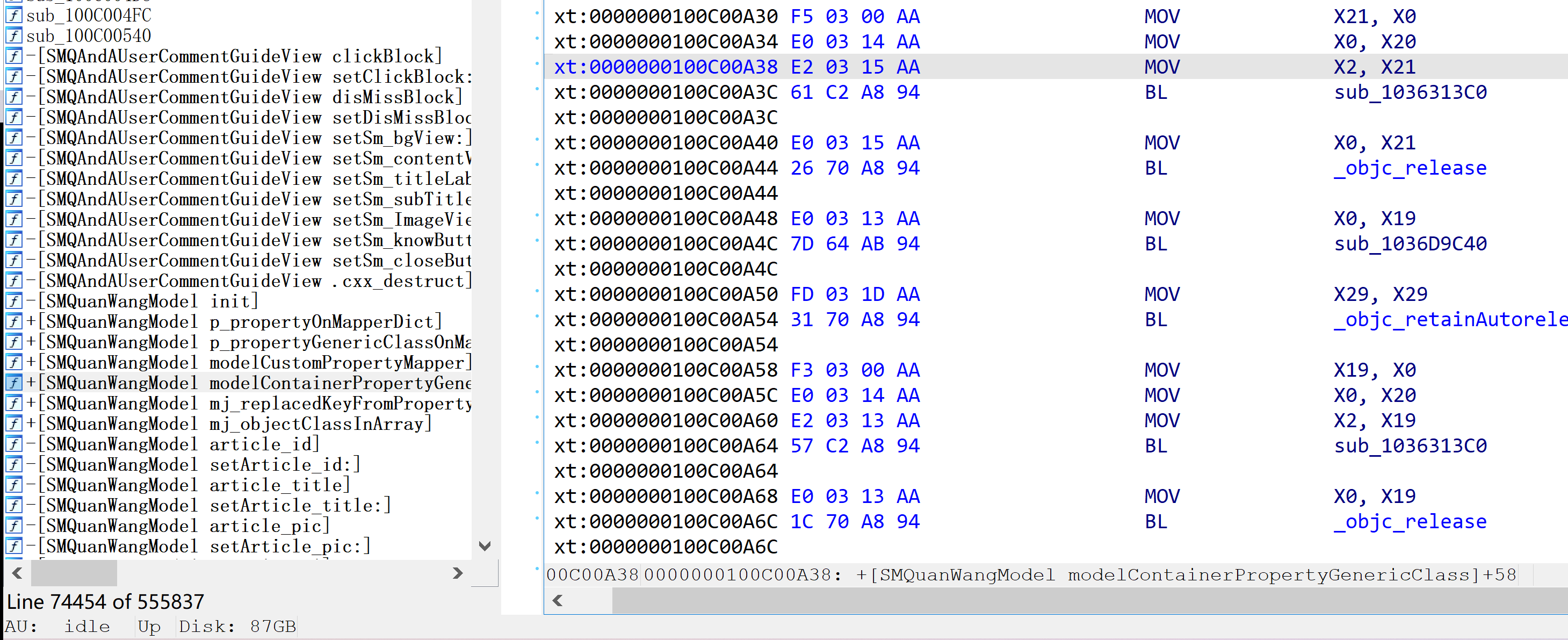Click horizontal scrollbar thumb in functions pane
The image size is (1568, 640).
coord(74,573)
